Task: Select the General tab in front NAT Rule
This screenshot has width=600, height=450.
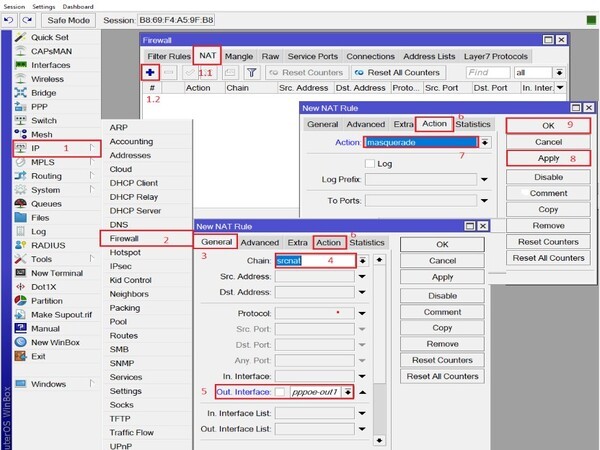Action: (217, 242)
